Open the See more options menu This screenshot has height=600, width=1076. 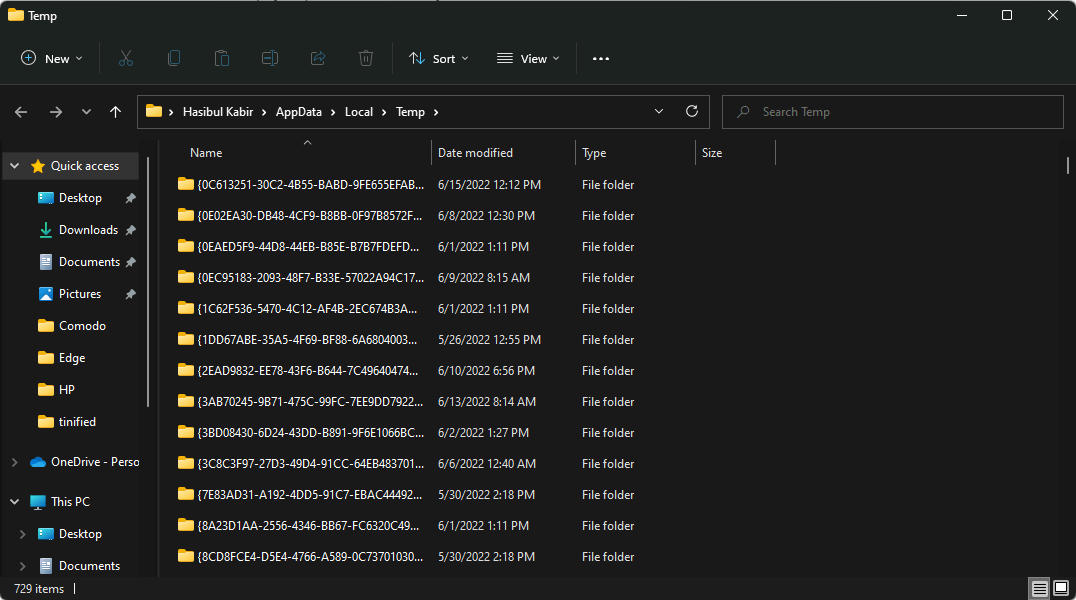tap(600, 59)
